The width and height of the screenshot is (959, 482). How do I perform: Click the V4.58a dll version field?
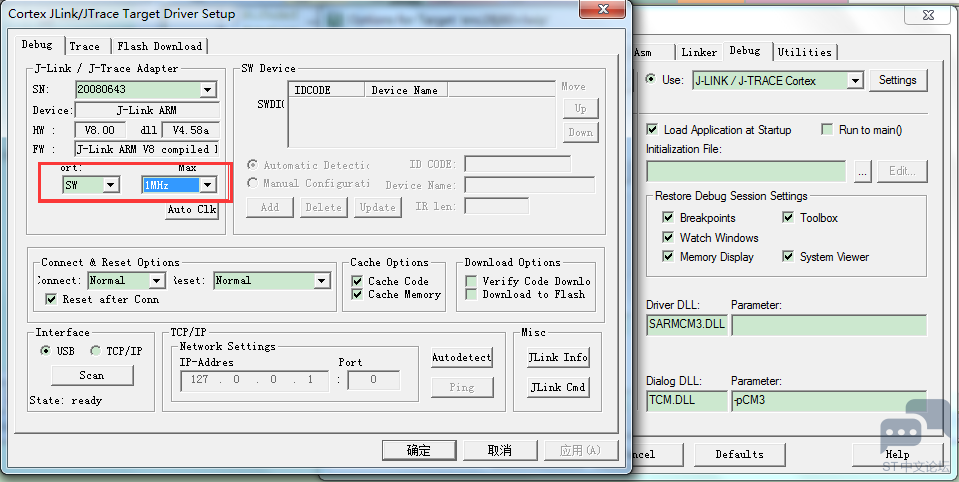coord(190,130)
